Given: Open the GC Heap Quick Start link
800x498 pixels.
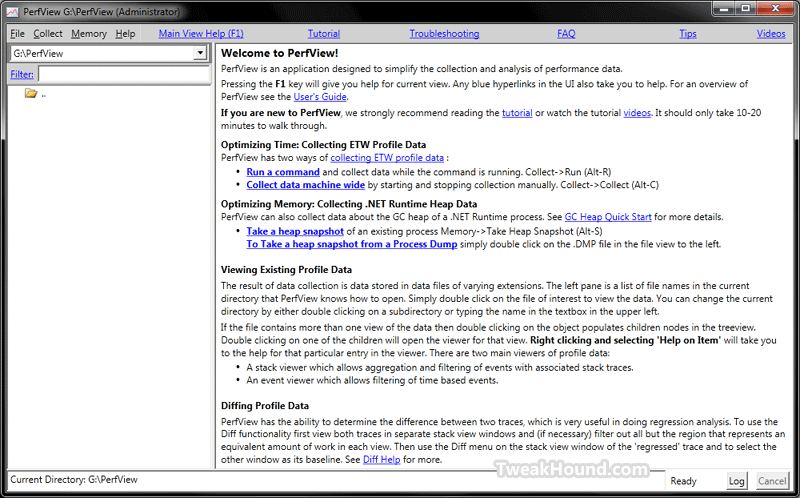Looking at the screenshot, I should tap(608, 217).
